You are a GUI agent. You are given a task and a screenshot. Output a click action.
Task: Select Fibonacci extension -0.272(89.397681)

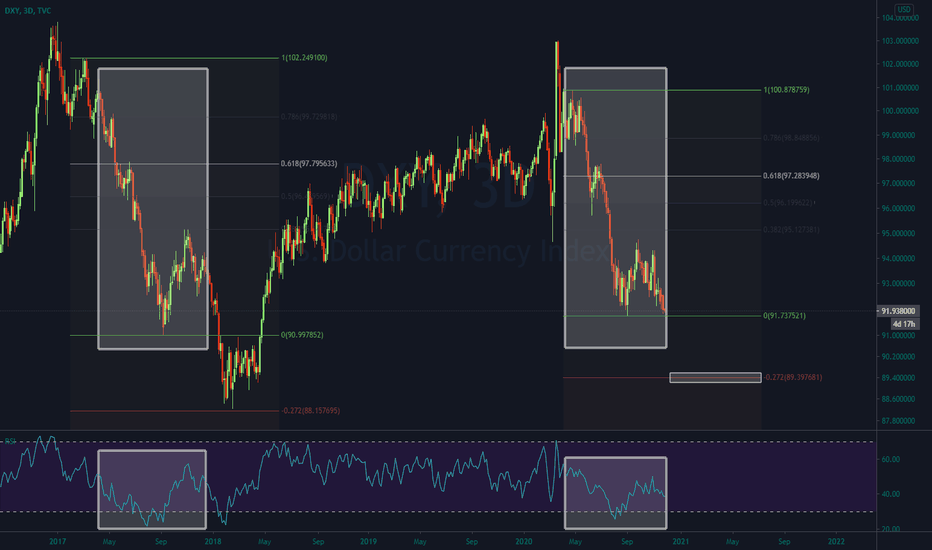click(x=793, y=378)
